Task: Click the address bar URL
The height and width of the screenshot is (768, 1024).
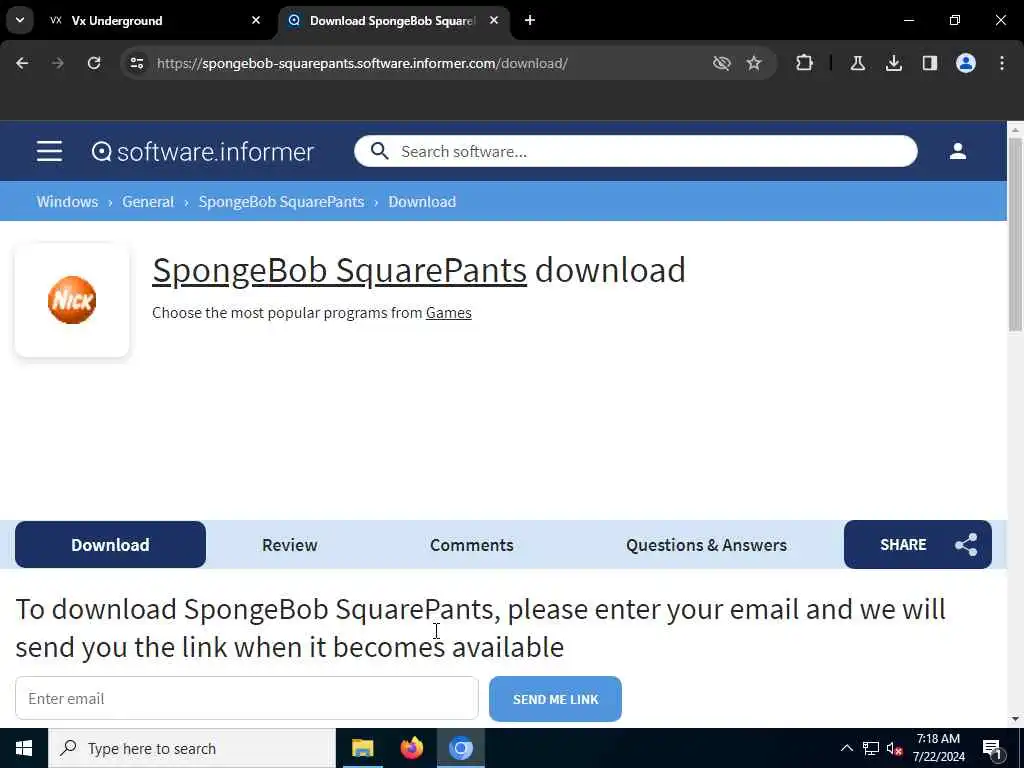Action: (362, 63)
